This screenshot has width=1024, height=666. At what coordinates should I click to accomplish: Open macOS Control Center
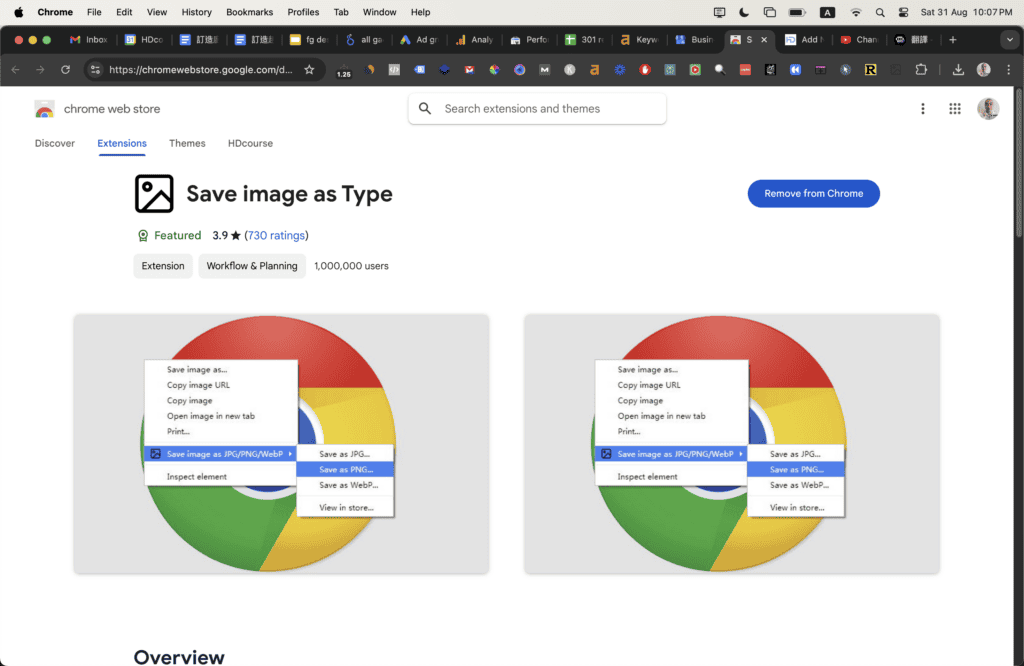pyautogui.click(x=903, y=12)
